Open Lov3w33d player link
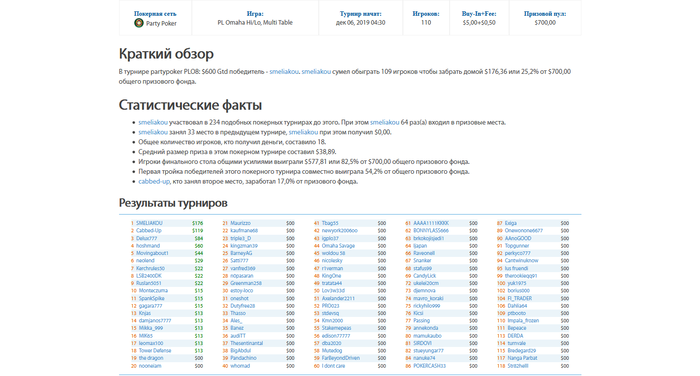Image resolution: width=700 pixels, height=376 pixels. [333, 291]
